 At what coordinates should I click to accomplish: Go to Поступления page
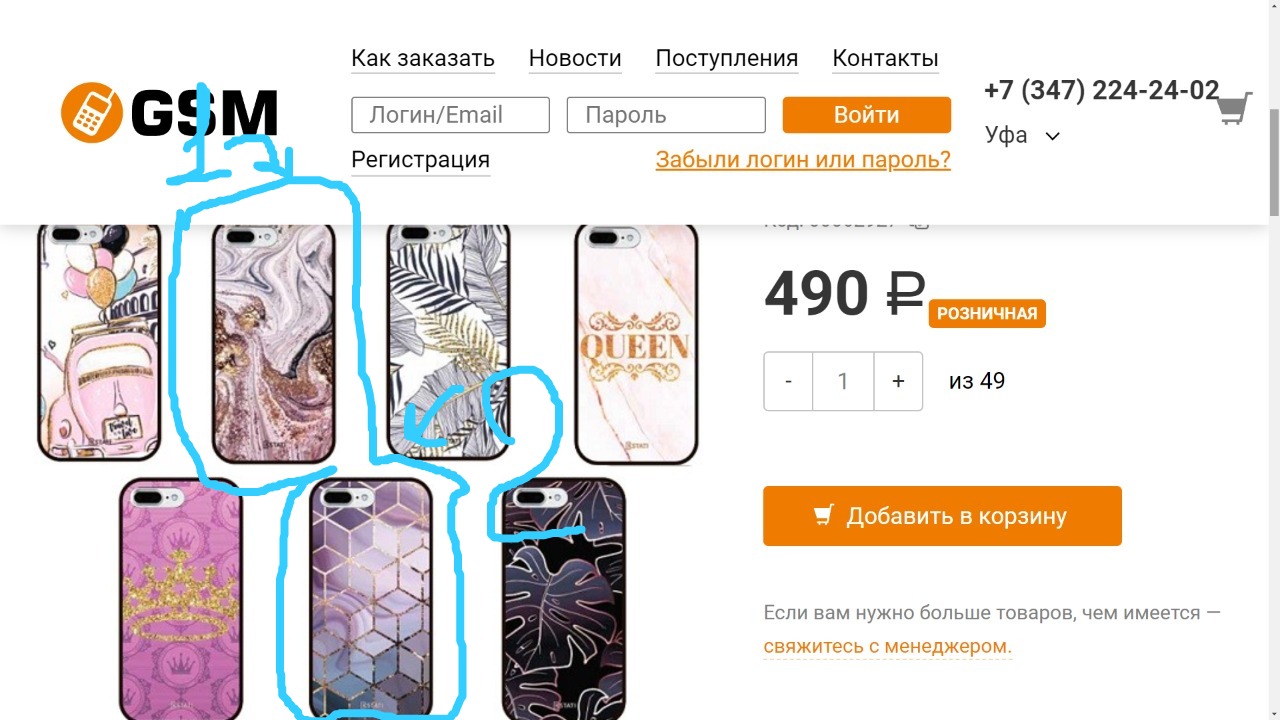click(727, 58)
